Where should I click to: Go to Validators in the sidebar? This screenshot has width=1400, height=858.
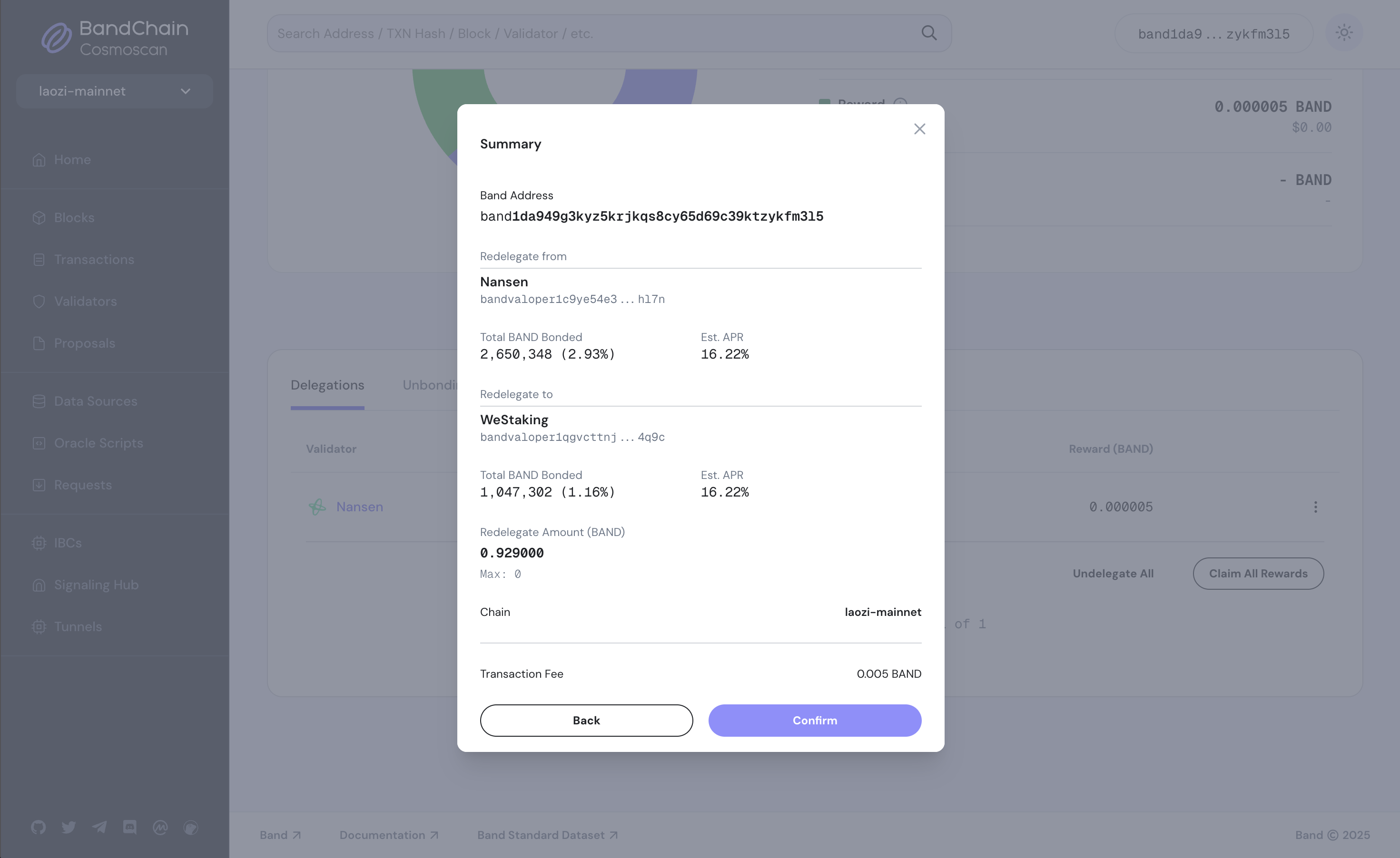[85, 302]
